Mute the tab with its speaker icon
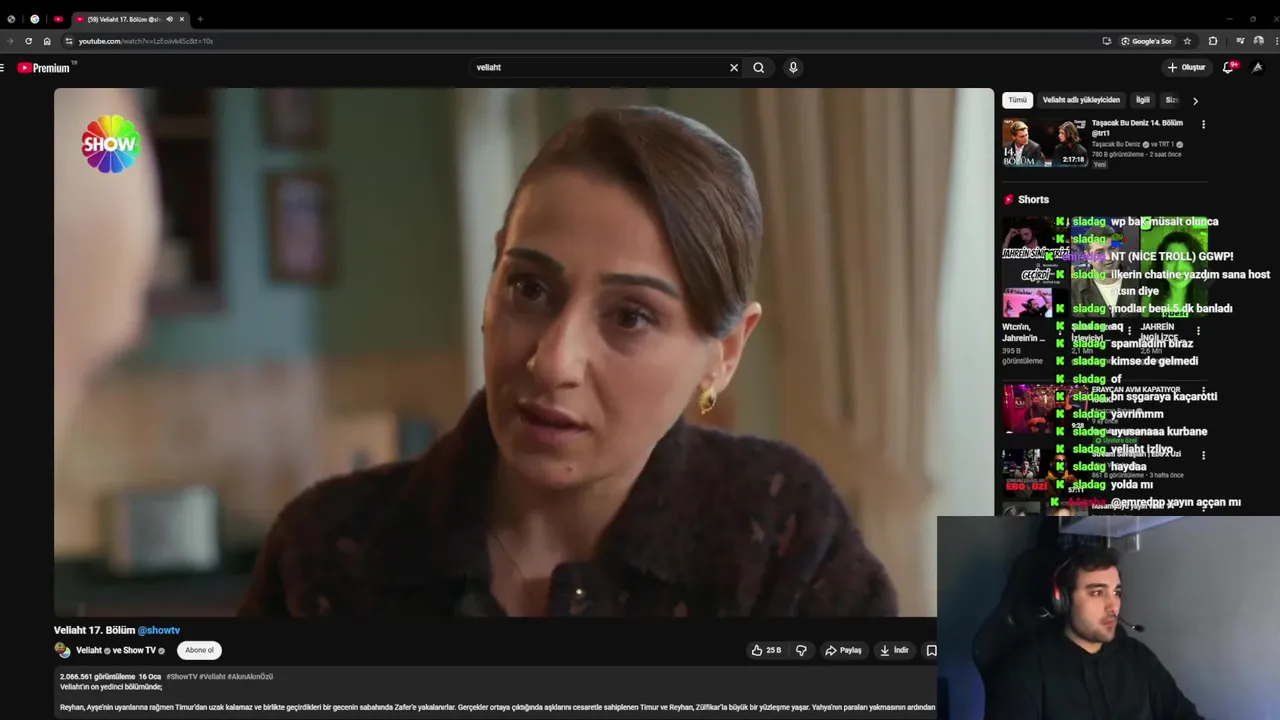Image resolution: width=1280 pixels, height=720 pixels. pyautogui.click(x=169, y=19)
